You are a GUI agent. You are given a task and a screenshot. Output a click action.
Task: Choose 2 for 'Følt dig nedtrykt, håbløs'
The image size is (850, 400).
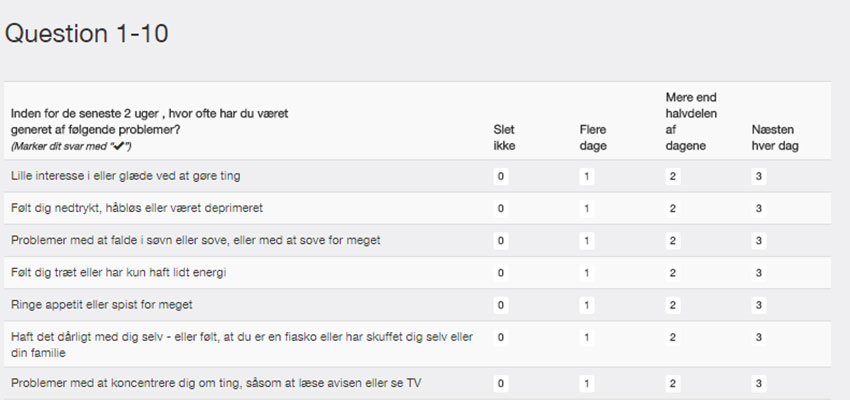click(673, 209)
